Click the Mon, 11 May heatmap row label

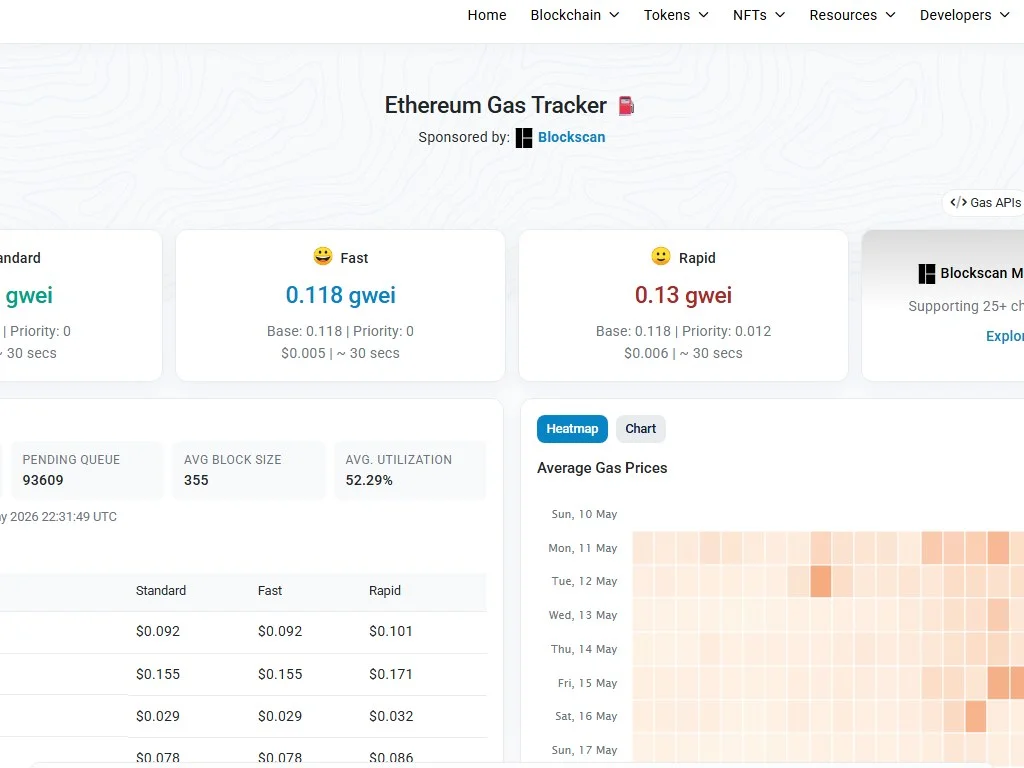coord(583,548)
